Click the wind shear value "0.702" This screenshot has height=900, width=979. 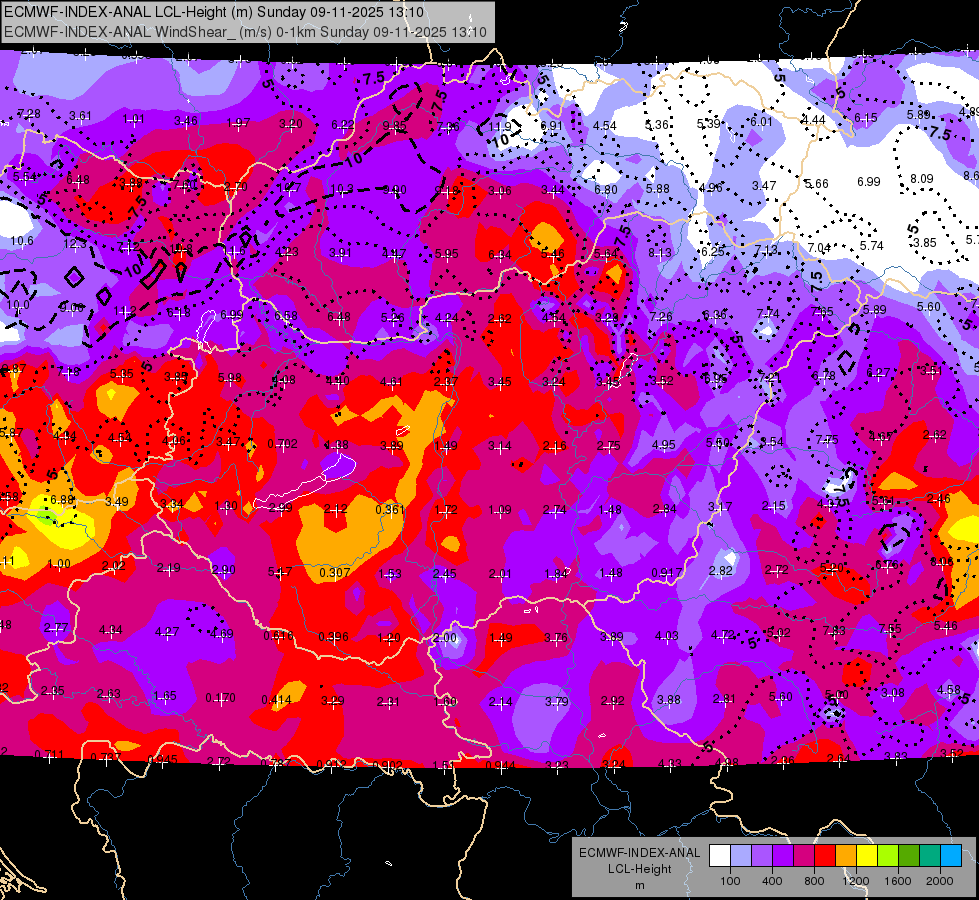point(282,444)
